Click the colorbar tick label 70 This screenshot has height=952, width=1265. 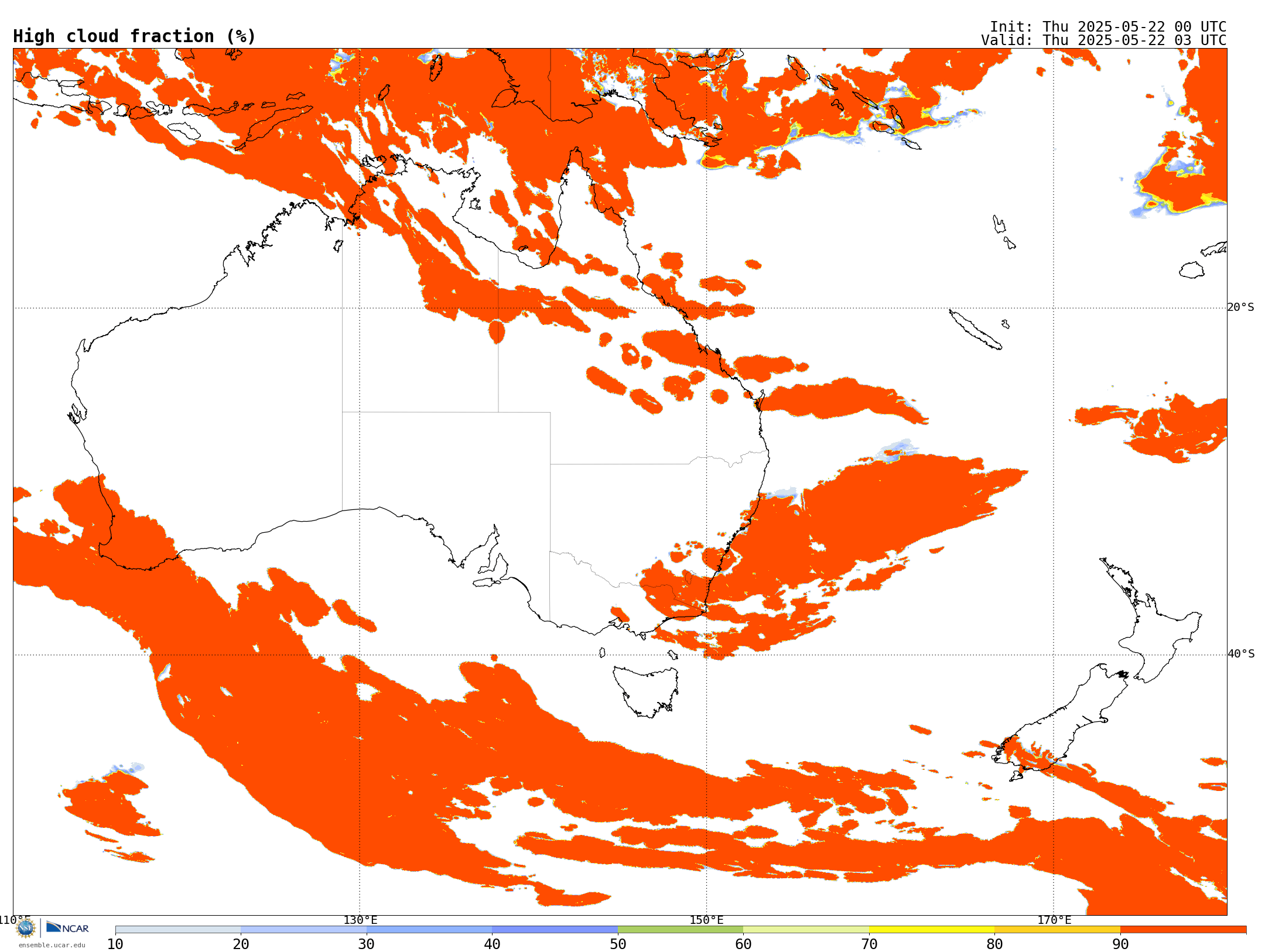click(869, 944)
